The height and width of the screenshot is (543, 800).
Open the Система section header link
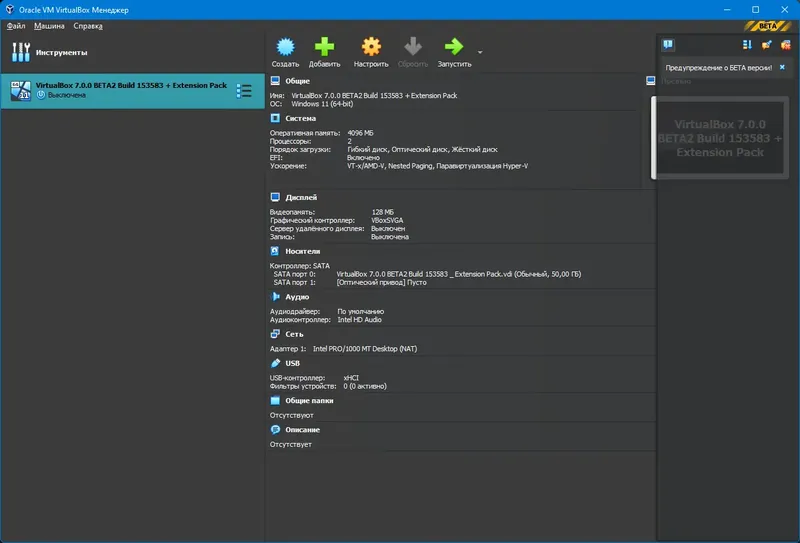pyautogui.click(x=301, y=118)
